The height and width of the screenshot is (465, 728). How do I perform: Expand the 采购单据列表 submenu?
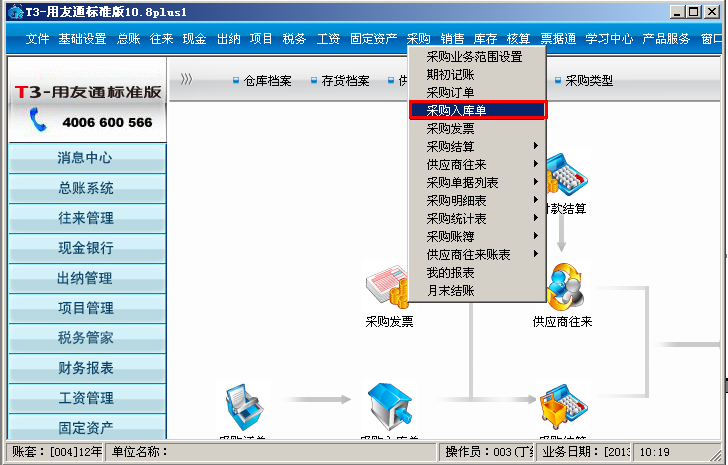pyautogui.click(x=477, y=182)
